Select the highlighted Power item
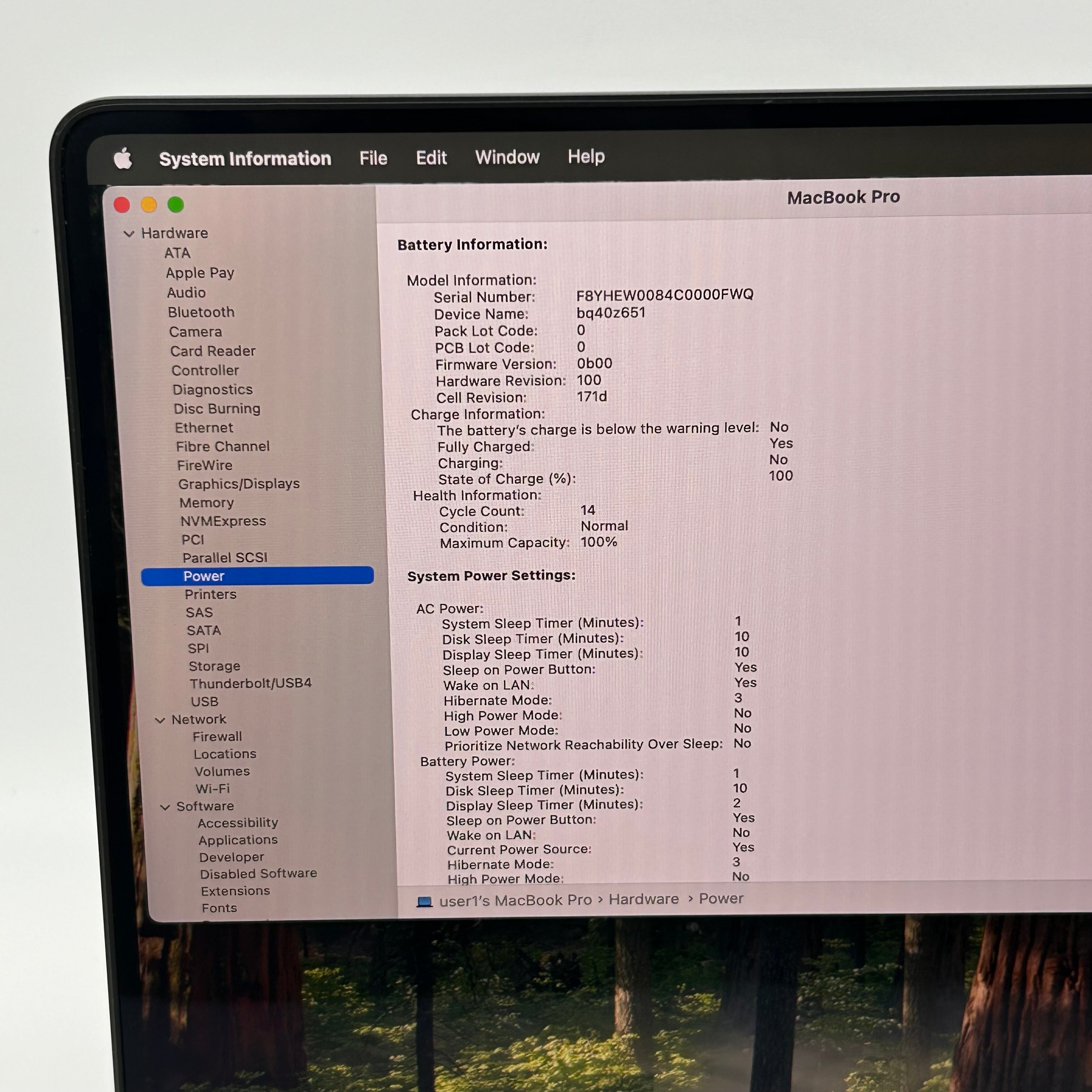This screenshot has height=1092, width=1092. [x=258, y=576]
